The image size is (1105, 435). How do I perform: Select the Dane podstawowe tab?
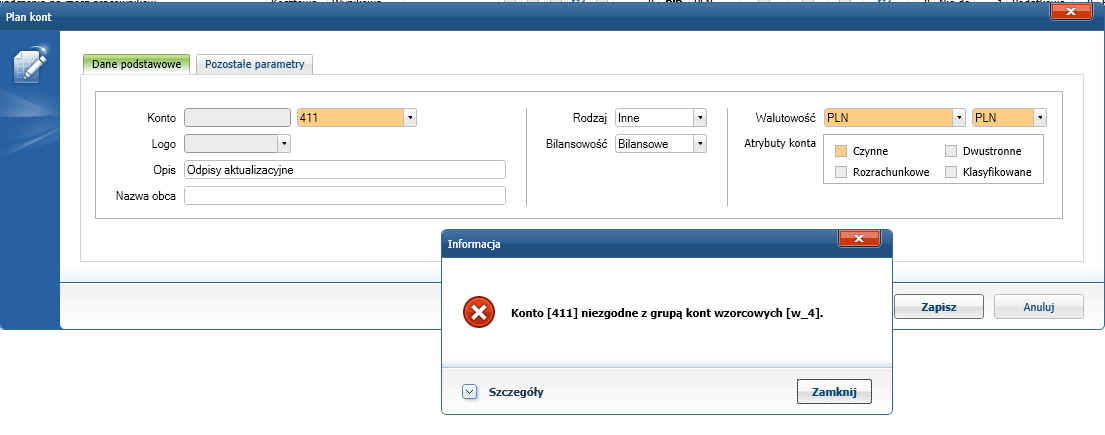pyautogui.click(x=136, y=65)
